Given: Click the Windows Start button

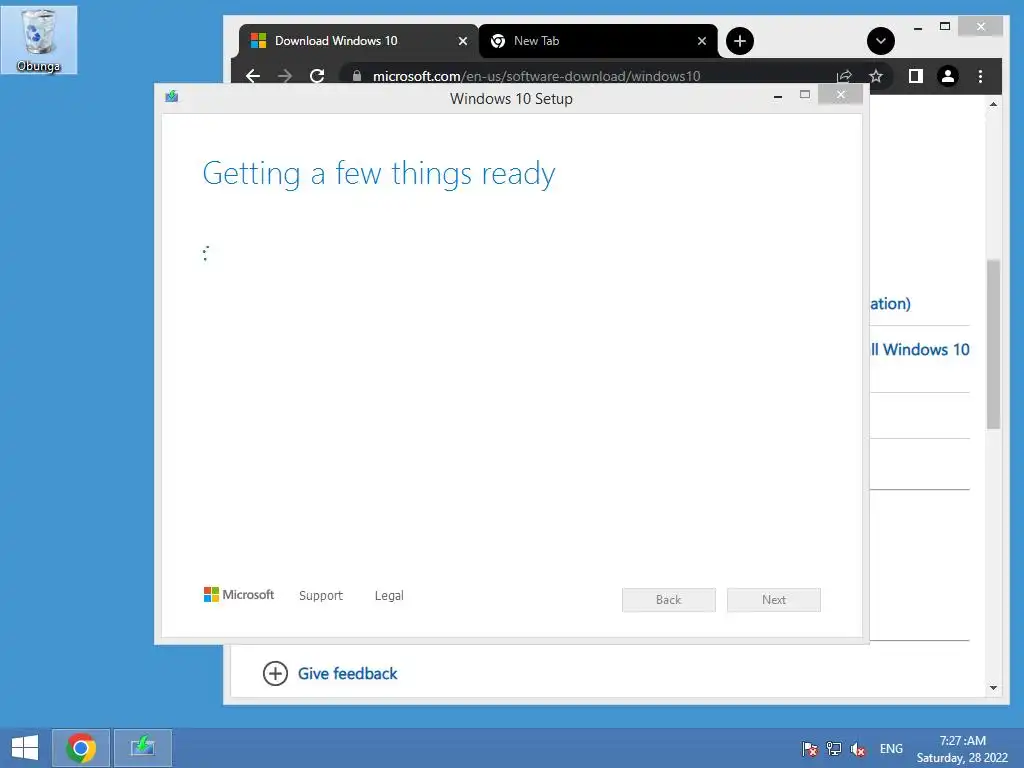Looking at the screenshot, I should [25, 748].
